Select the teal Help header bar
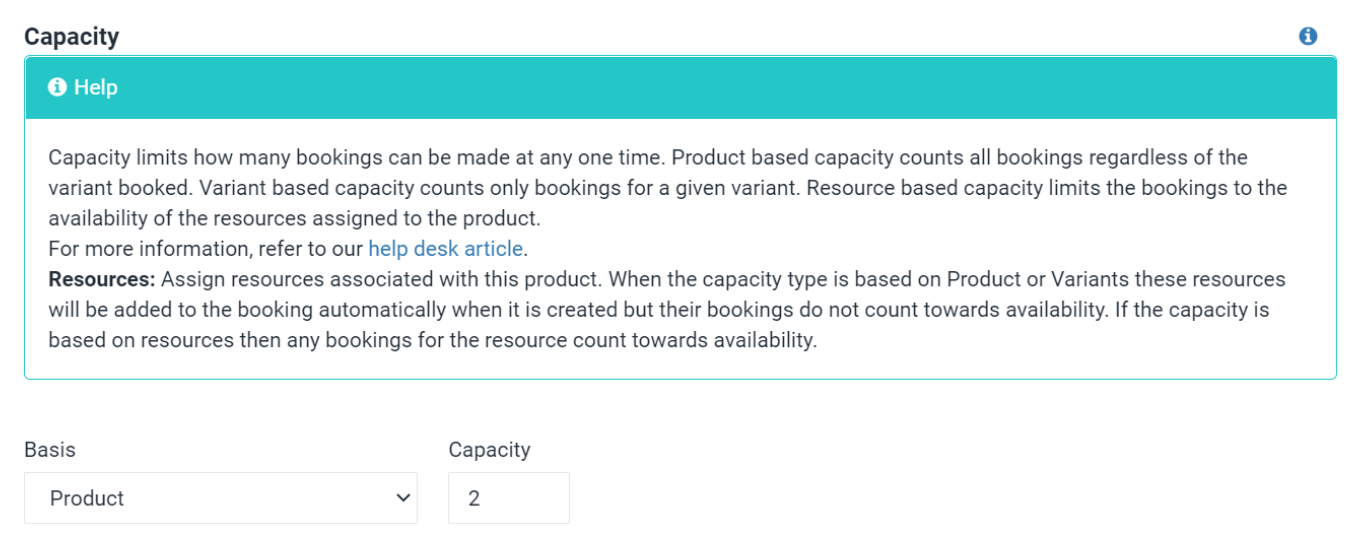The image size is (1367, 558). pos(680,88)
